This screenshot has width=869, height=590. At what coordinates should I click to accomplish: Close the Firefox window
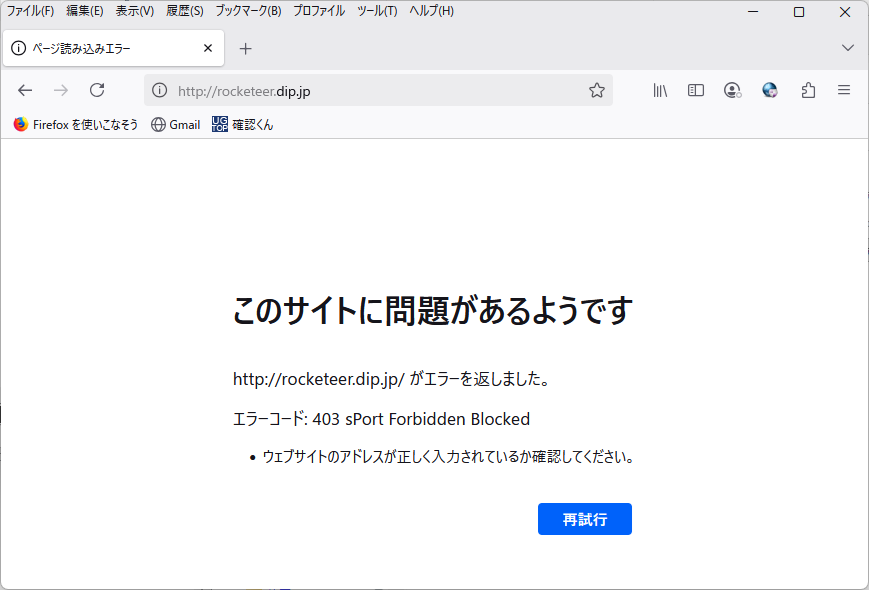tap(845, 12)
